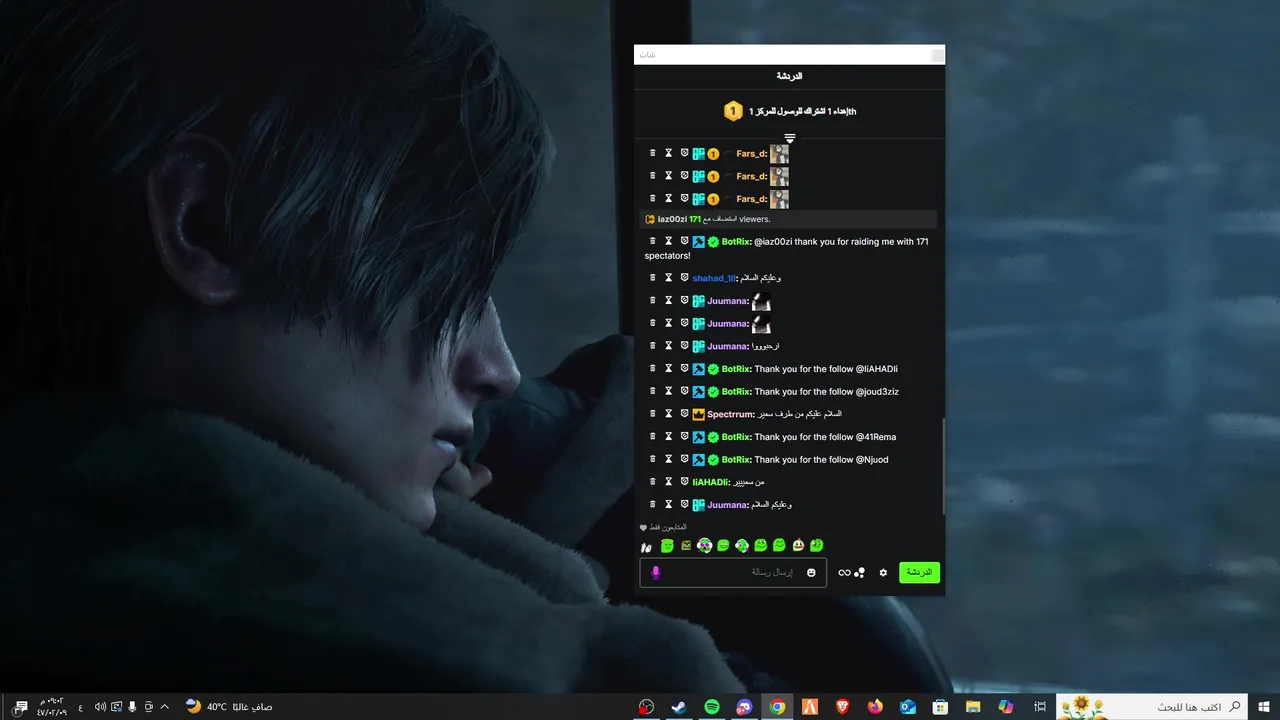The image size is (1280, 720).
Task: Click Spectrrum's crown badge
Action: point(699,414)
